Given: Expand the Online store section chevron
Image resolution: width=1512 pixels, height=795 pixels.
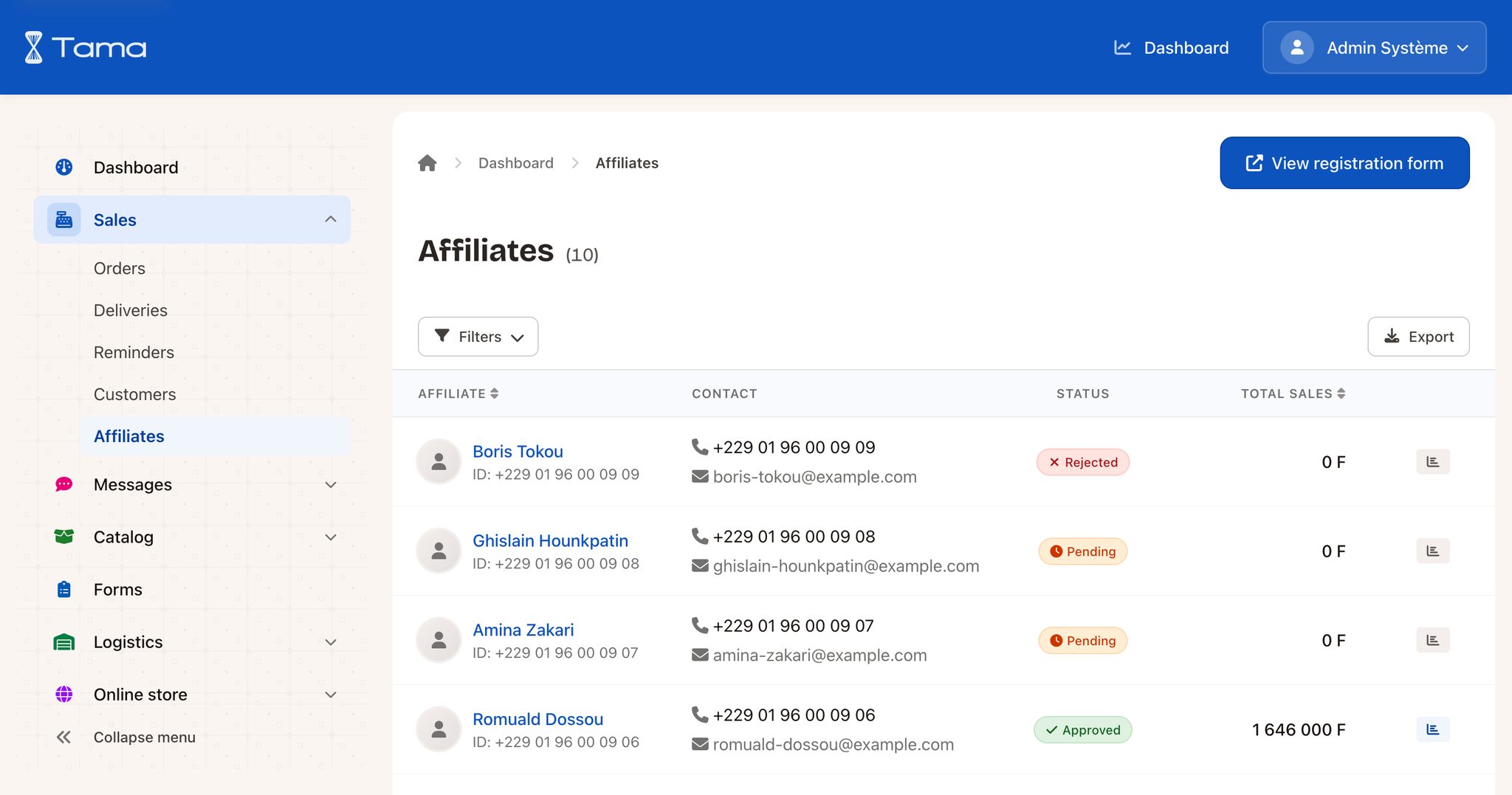Looking at the screenshot, I should point(331,695).
